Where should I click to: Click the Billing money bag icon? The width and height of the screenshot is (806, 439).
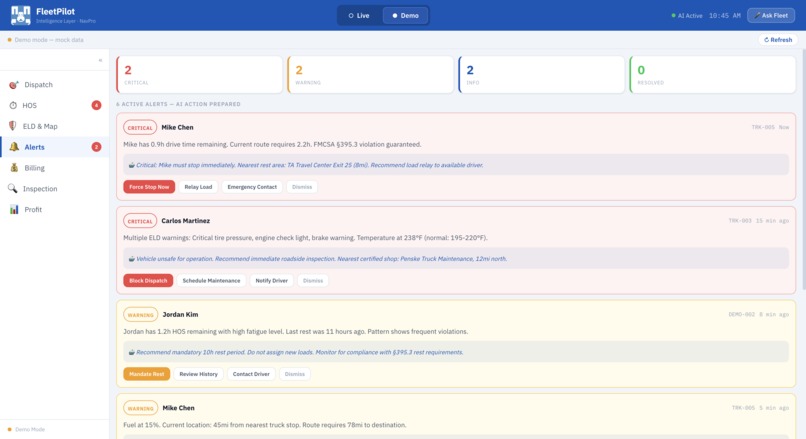(14, 168)
